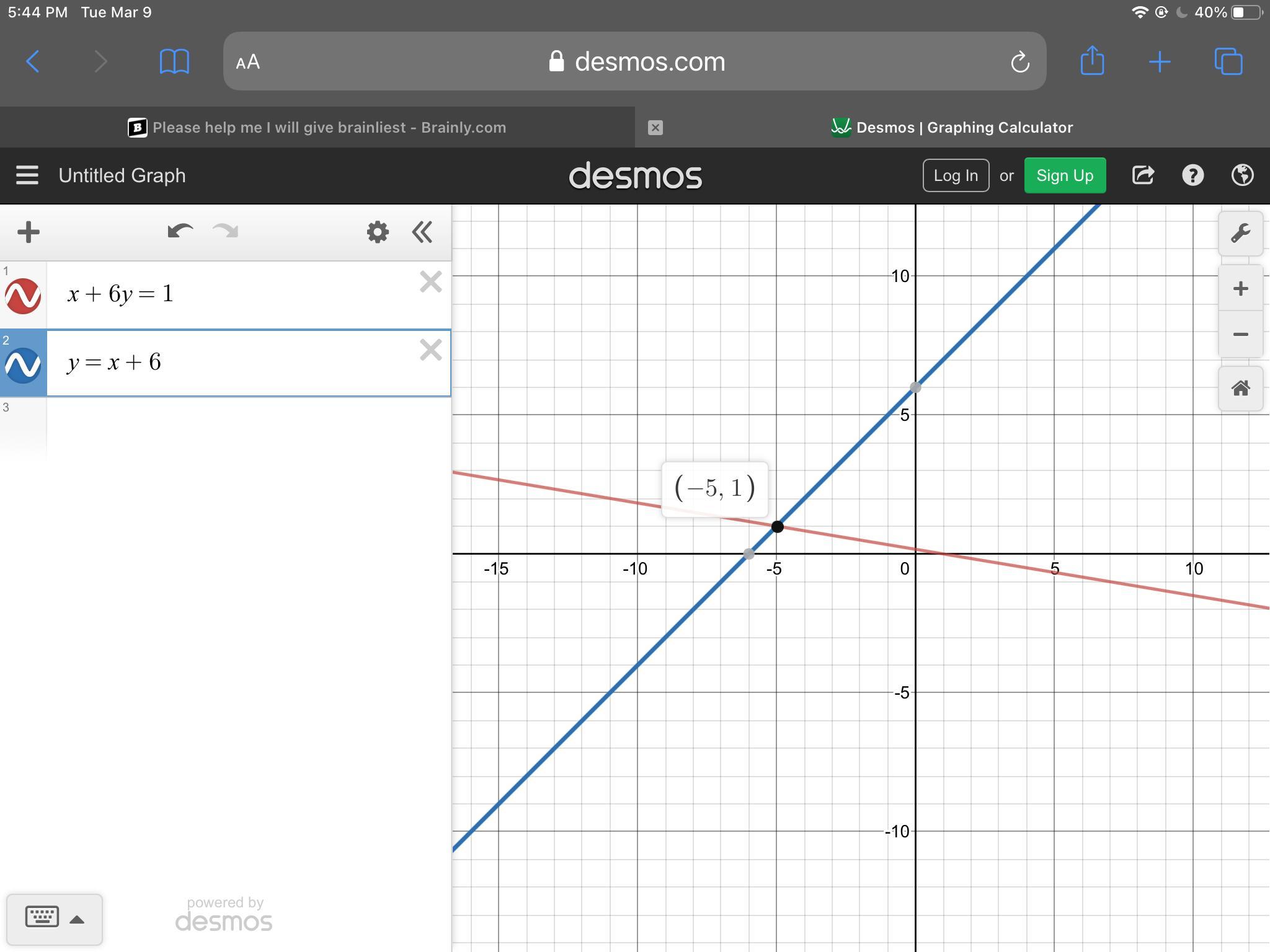The width and height of the screenshot is (1270, 952).
Task: Expand the on-screen keyboard
Action: [55, 919]
